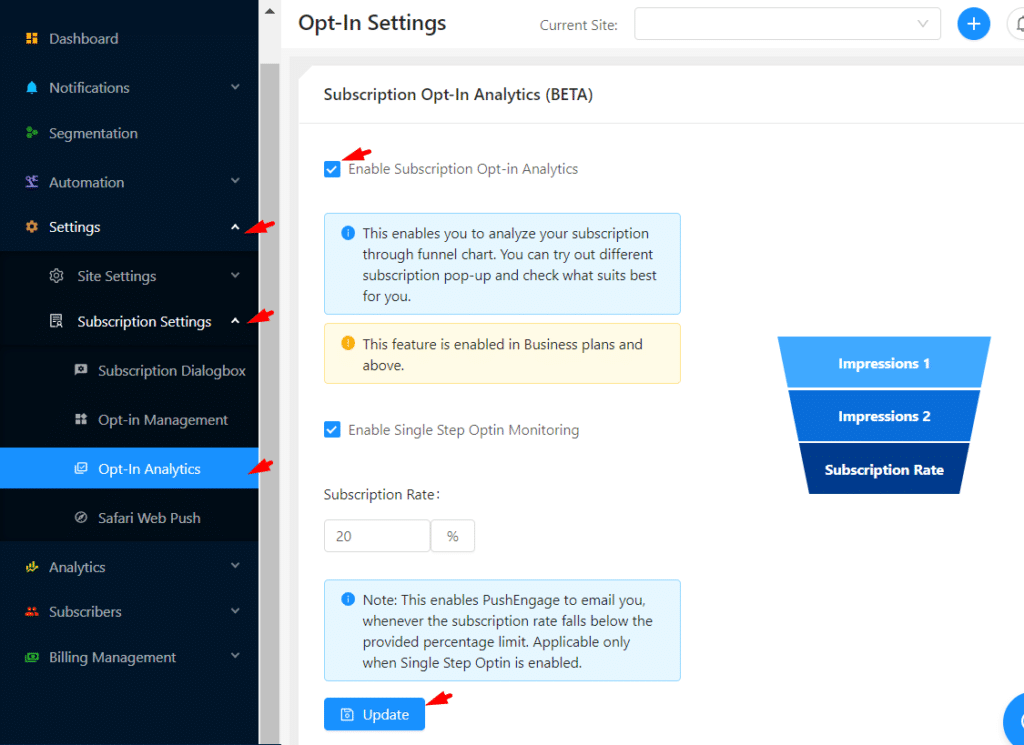The width and height of the screenshot is (1024, 745).
Task: Click the yellow warning exclamation icon
Action: 348,343
